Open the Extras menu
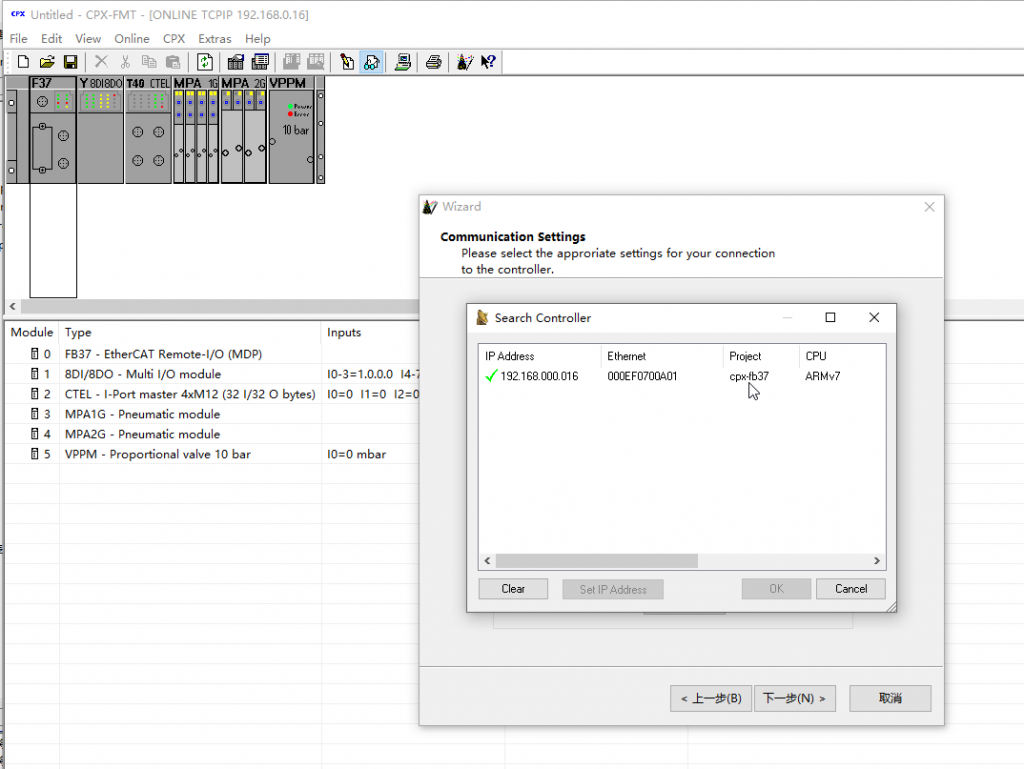This screenshot has height=769, width=1024. click(x=214, y=39)
